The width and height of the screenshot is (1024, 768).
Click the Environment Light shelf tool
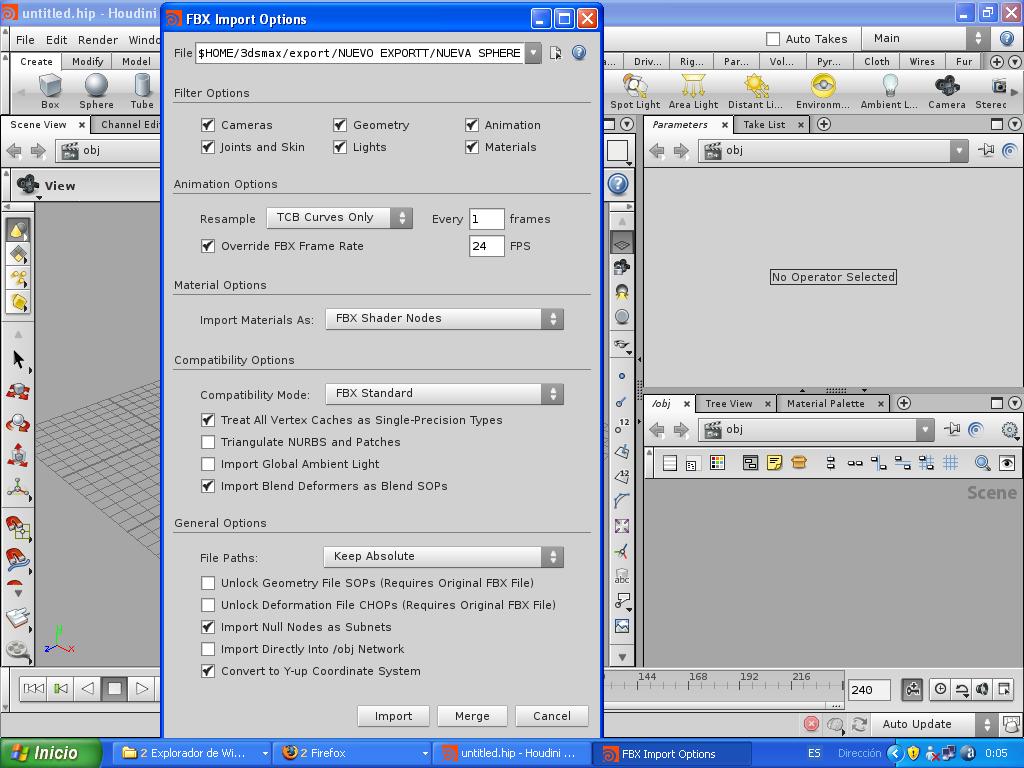point(823,91)
